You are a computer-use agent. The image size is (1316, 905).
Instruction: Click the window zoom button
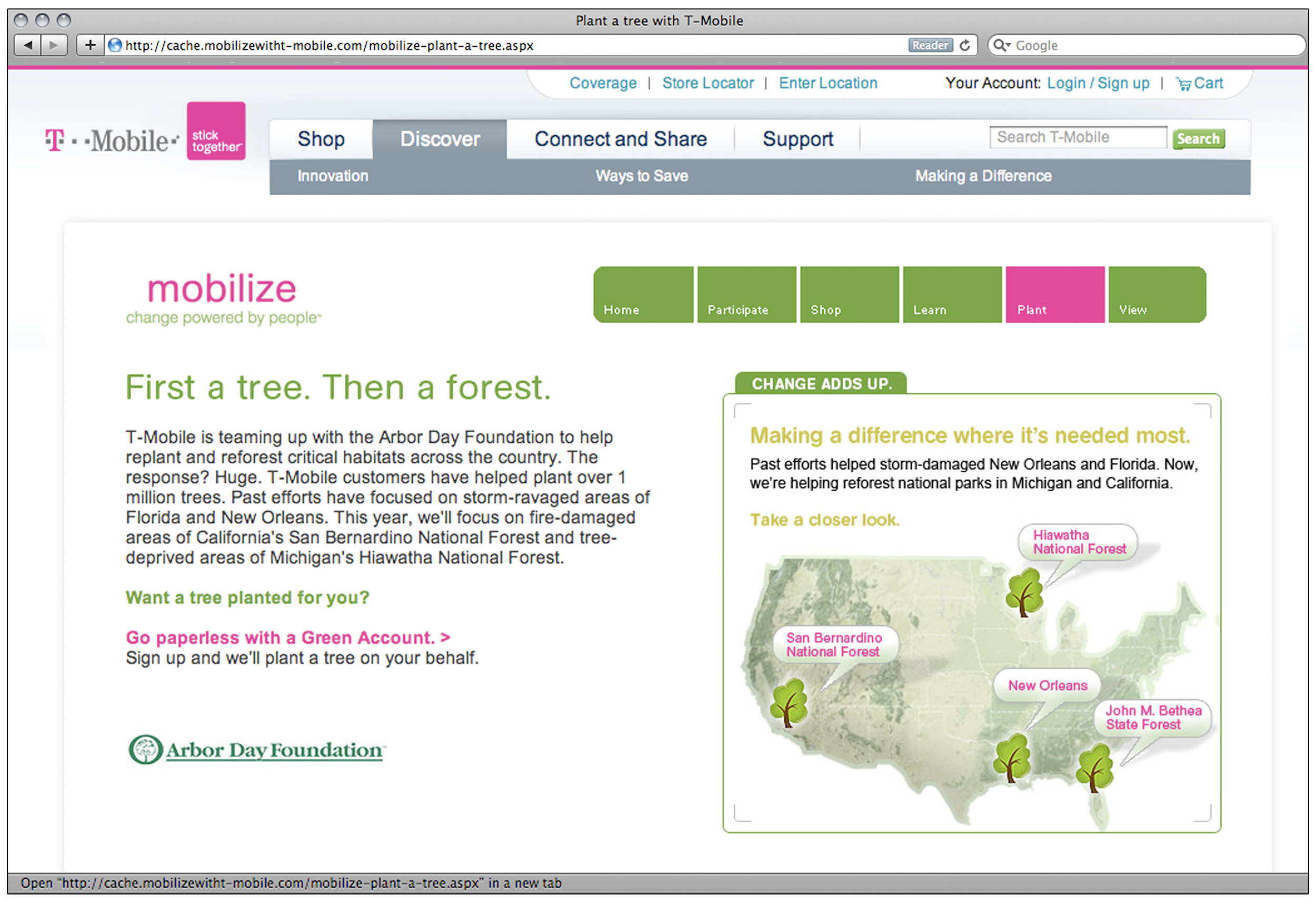click(64, 21)
